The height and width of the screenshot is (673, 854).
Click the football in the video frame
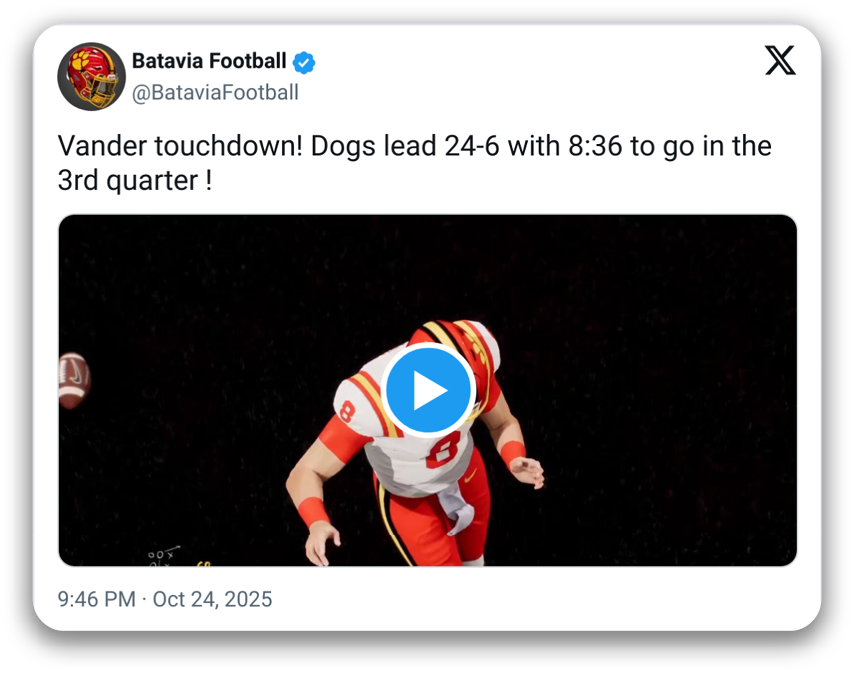74,379
